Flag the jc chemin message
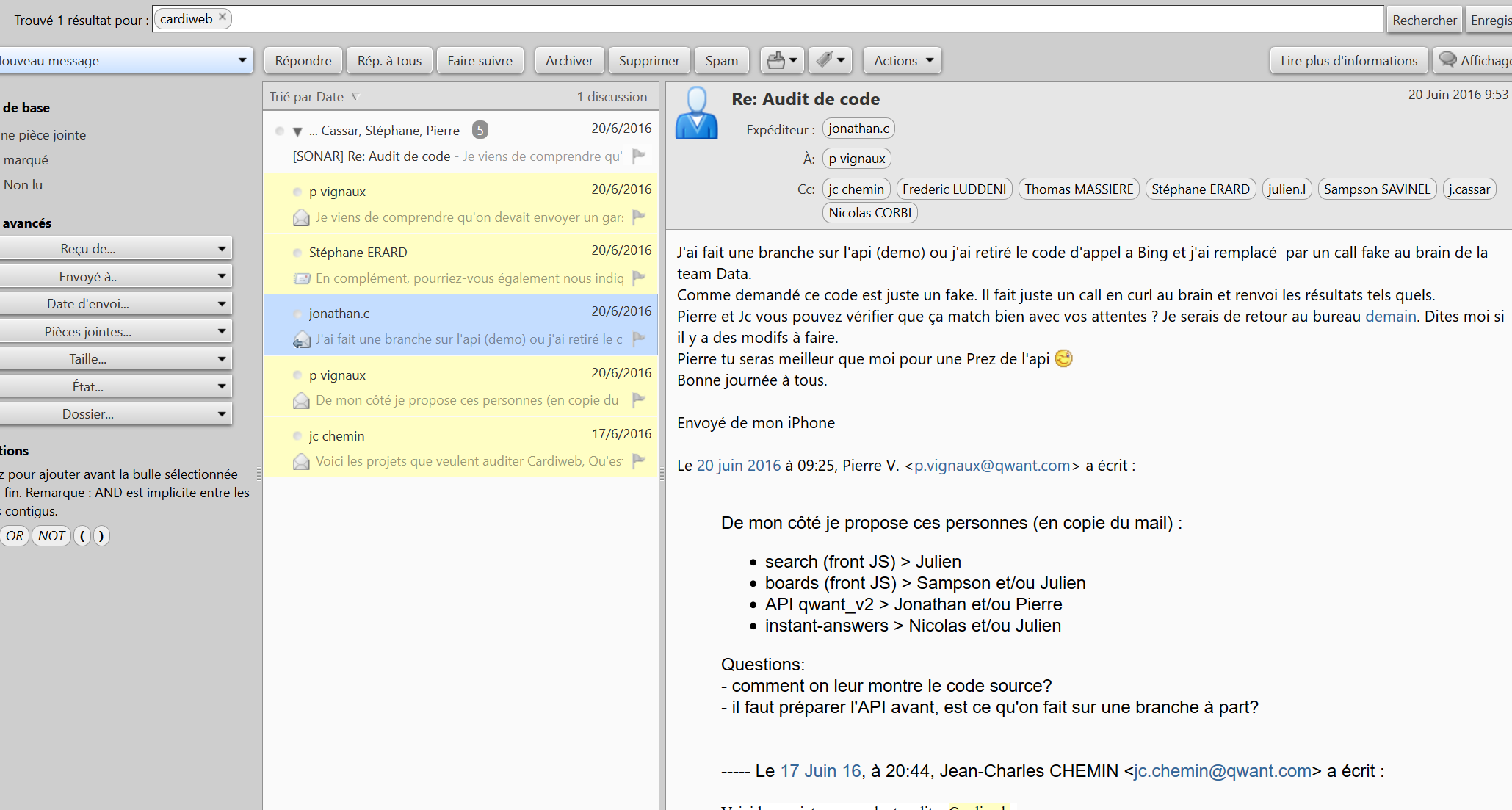The image size is (1512, 810). coord(639,460)
